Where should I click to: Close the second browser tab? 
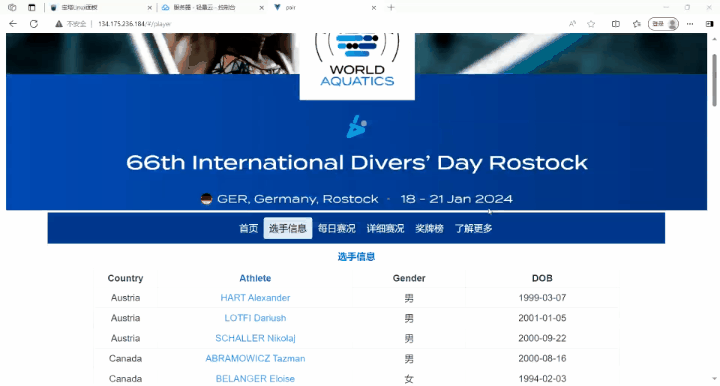(261, 8)
